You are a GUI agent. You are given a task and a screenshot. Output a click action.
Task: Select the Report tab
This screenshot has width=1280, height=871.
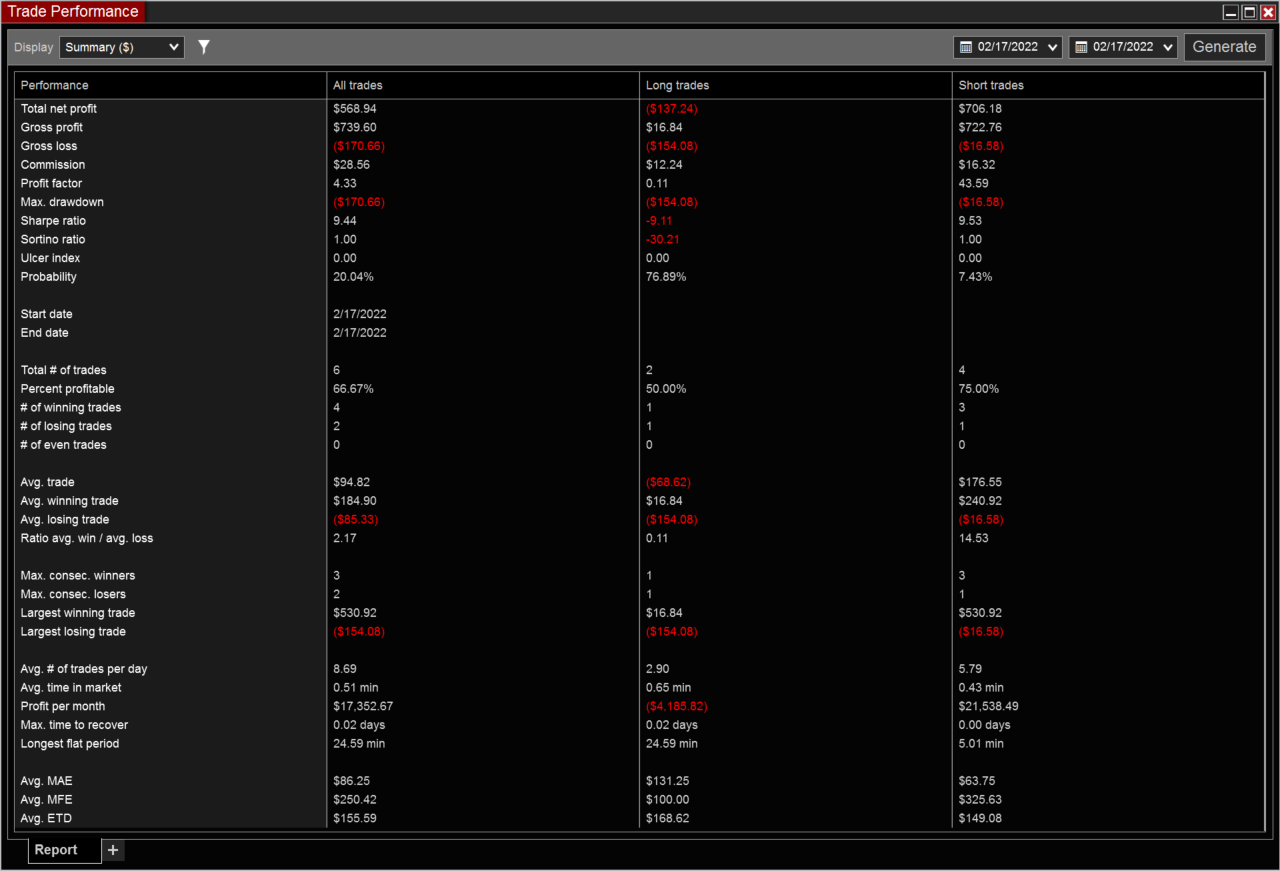pos(65,850)
